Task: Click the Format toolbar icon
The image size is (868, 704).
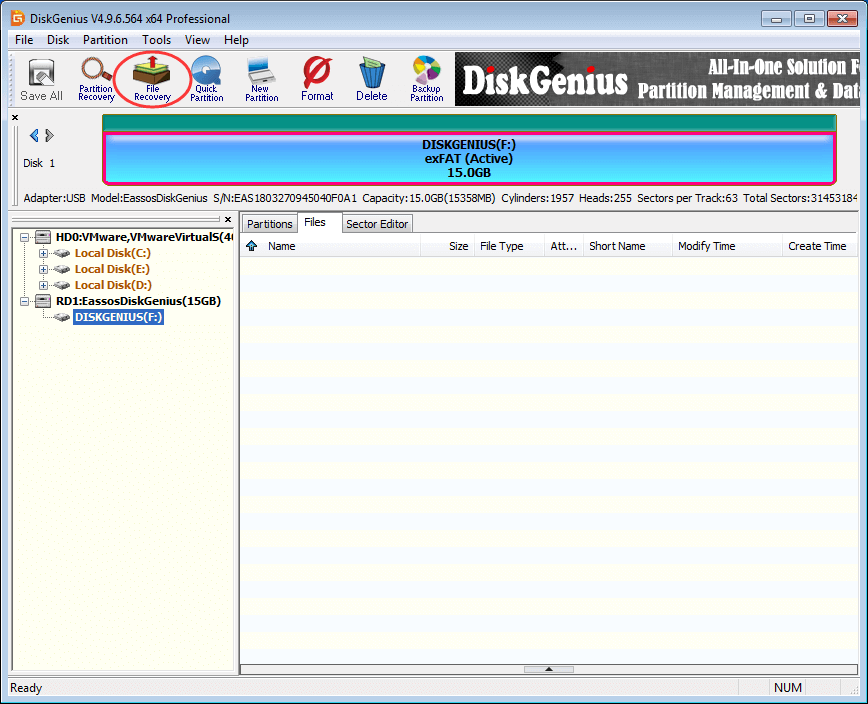Action: point(317,80)
